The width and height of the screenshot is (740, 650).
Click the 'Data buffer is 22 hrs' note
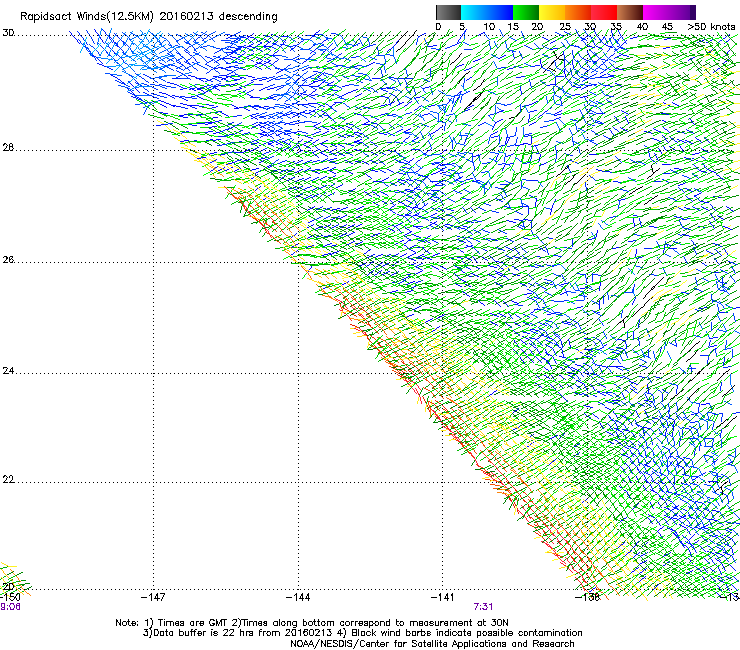coord(362,633)
